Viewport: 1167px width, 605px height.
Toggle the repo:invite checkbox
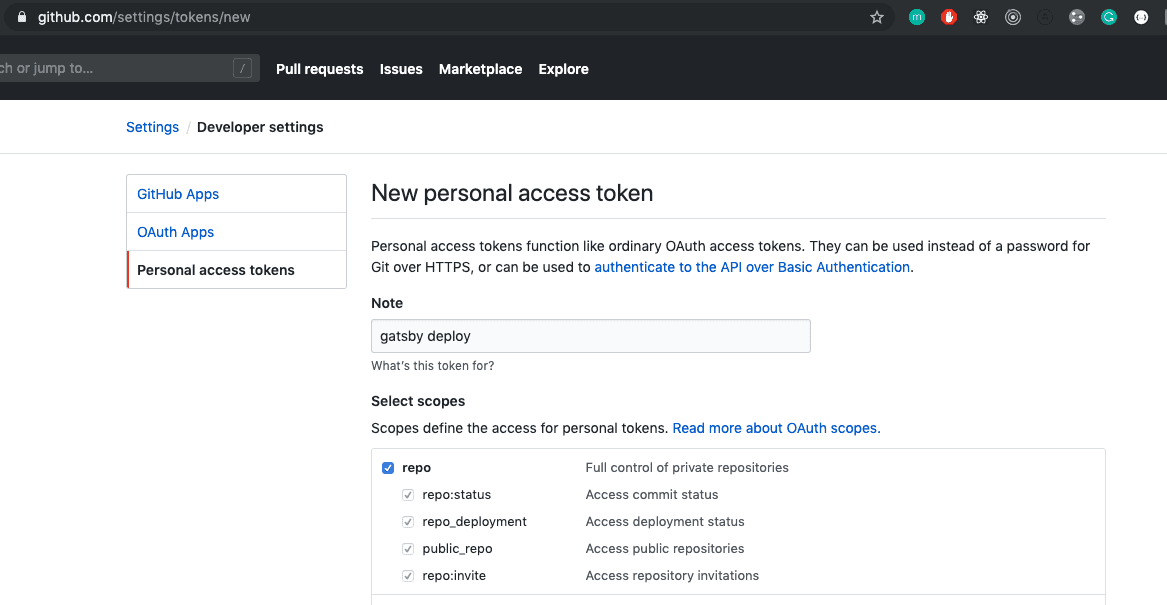[408, 576]
